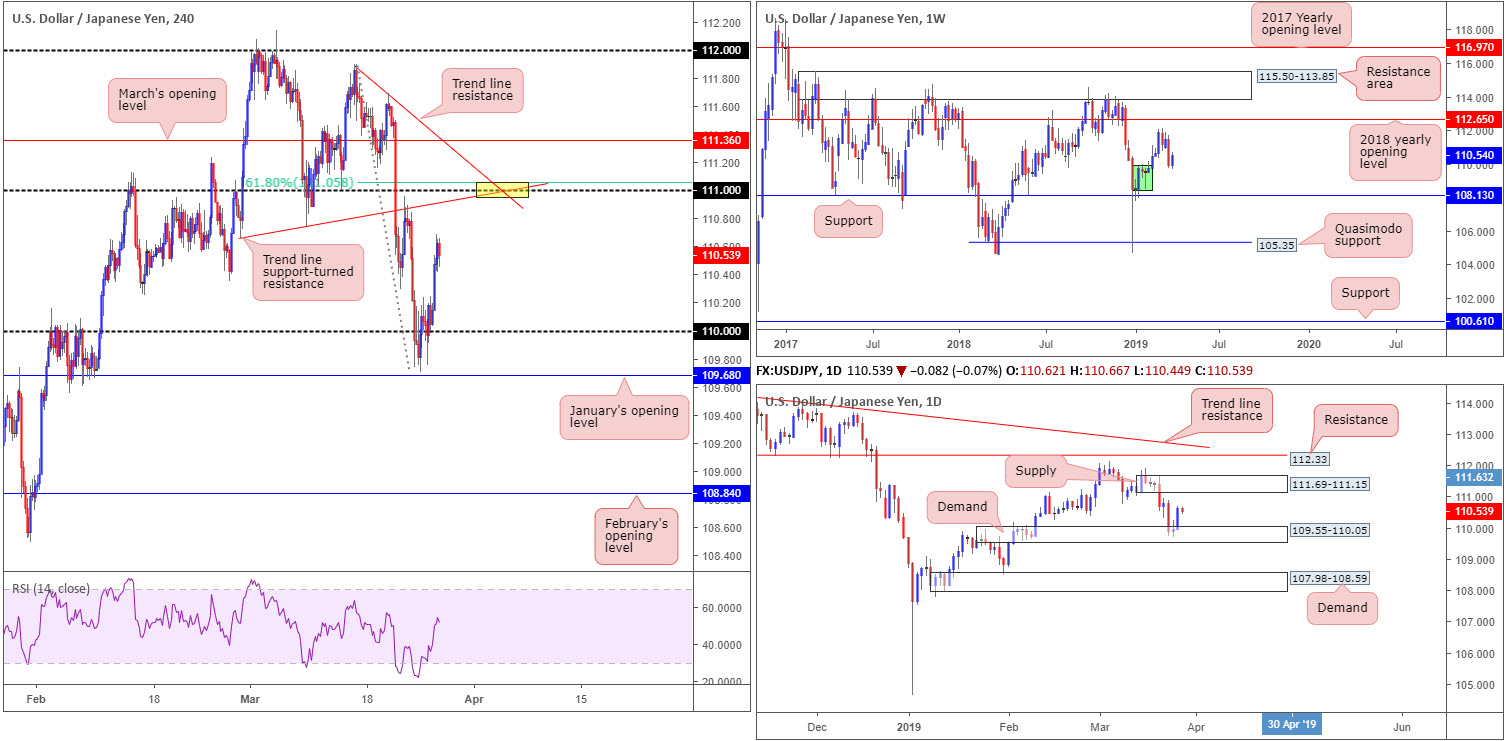Click the RSI purple line near its latest value
The height and width of the screenshot is (741, 1509).
(440, 620)
